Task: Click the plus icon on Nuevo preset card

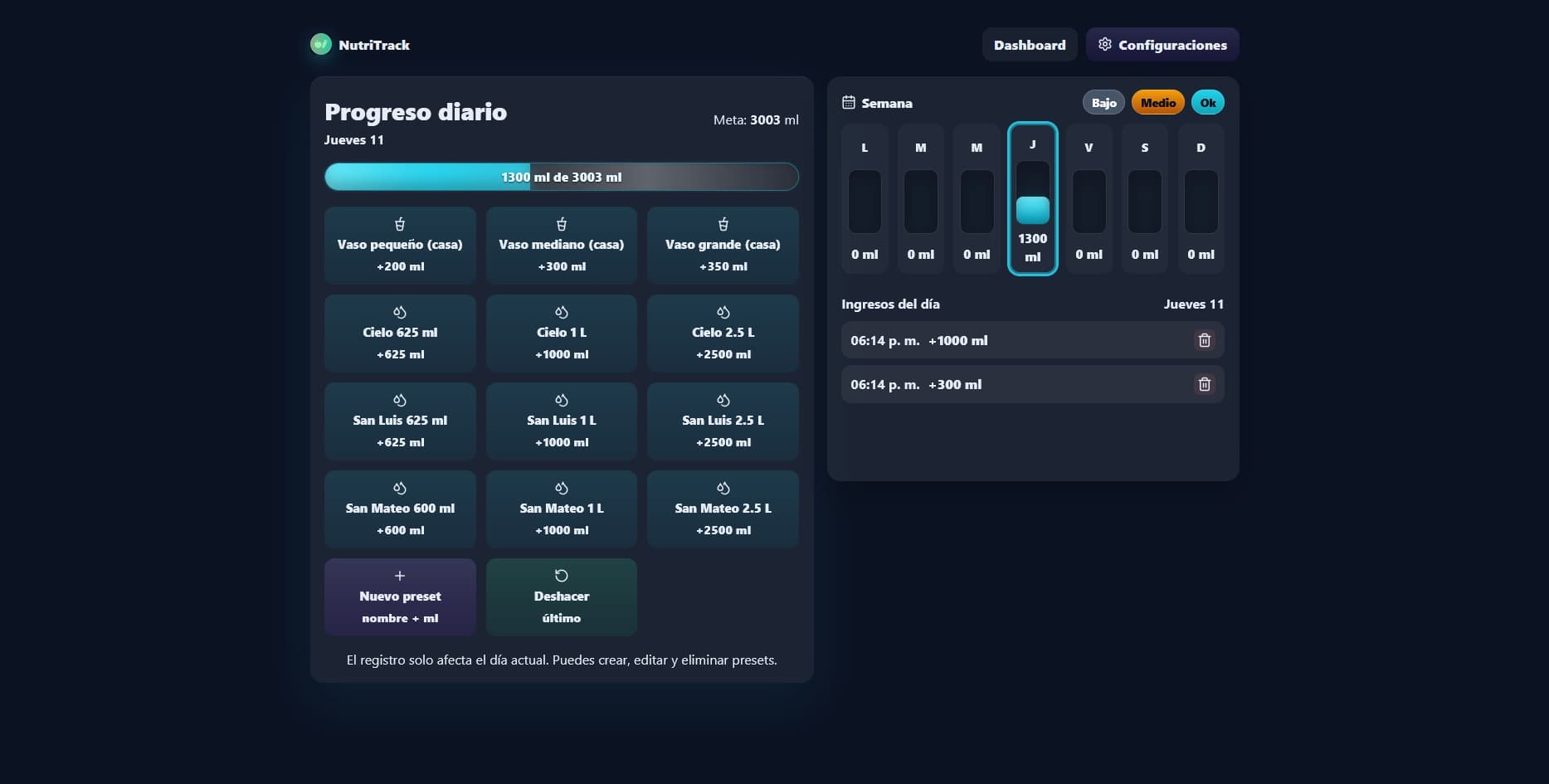Action: click(400, 575)
